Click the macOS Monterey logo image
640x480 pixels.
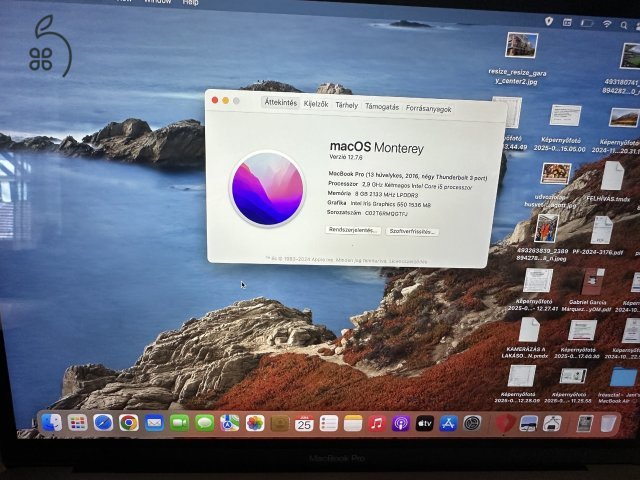[x=267, y=189]
